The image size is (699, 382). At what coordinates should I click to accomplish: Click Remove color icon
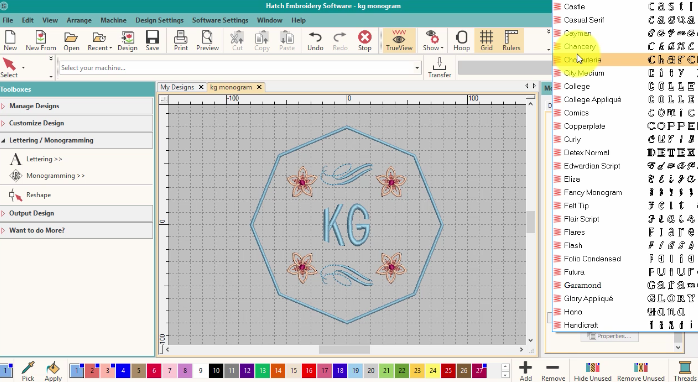point(553,371)
